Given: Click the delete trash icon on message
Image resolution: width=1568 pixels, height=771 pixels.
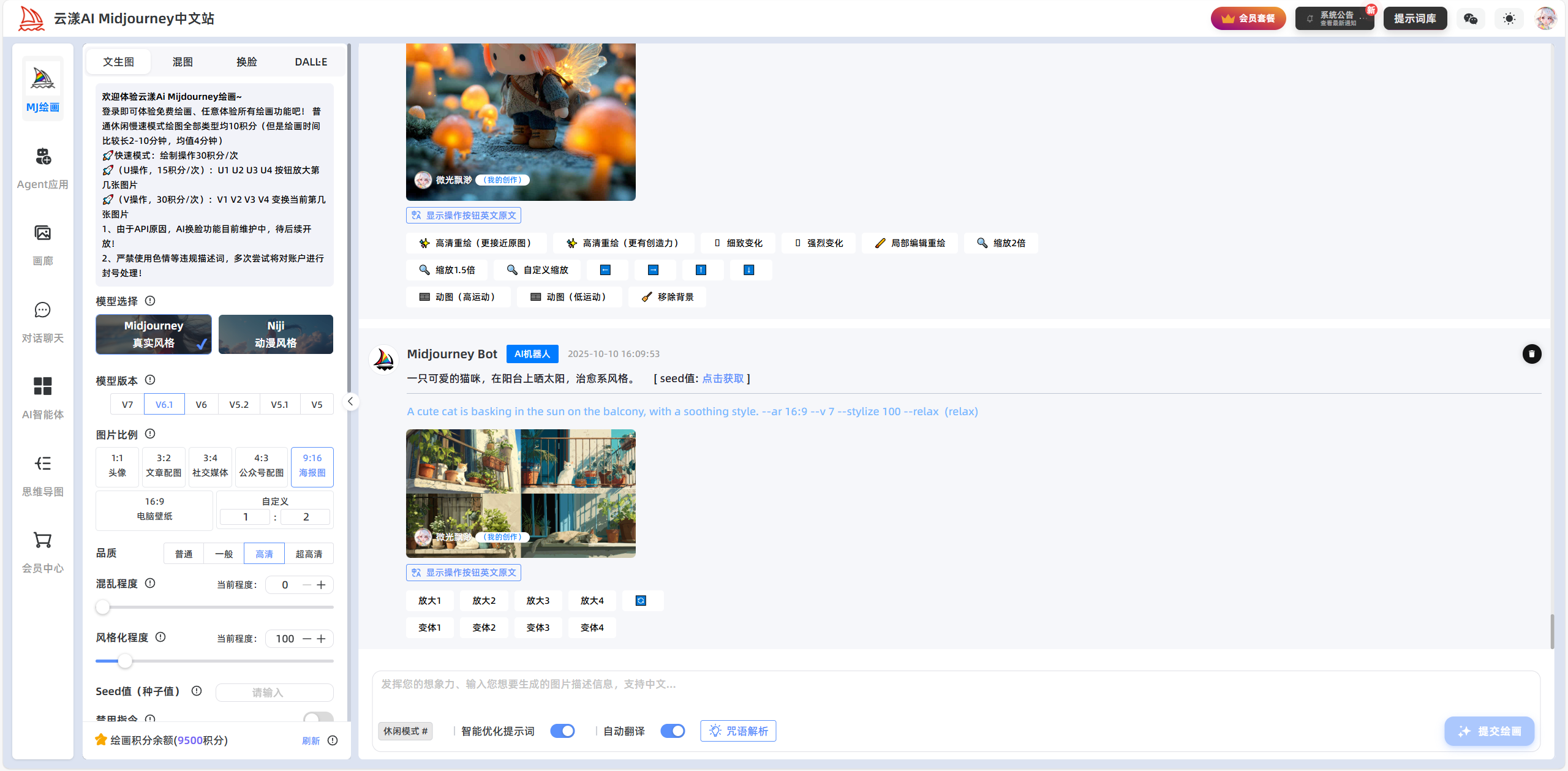Looking at the screenshot, I should 1531,354.
